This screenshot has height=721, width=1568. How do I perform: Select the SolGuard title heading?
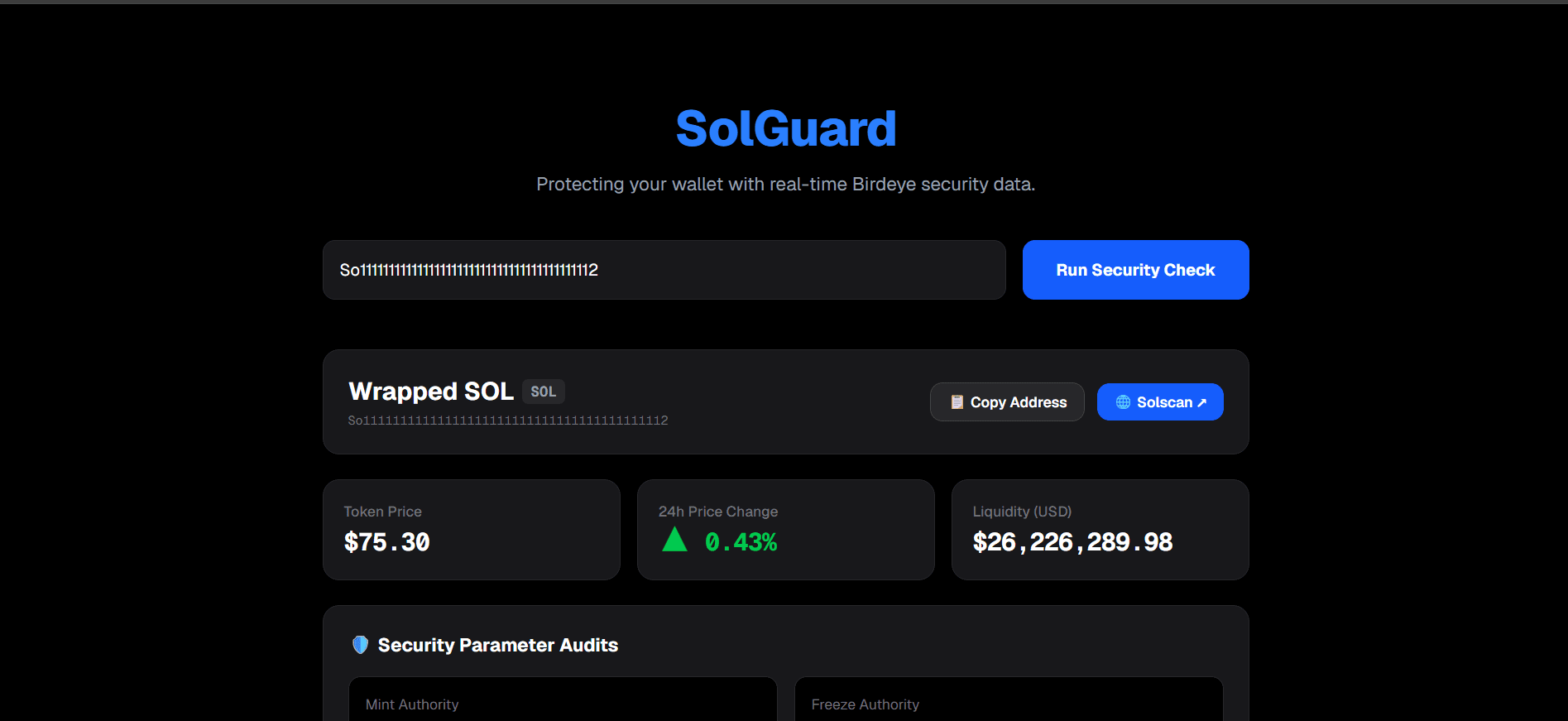pos(786,129)
